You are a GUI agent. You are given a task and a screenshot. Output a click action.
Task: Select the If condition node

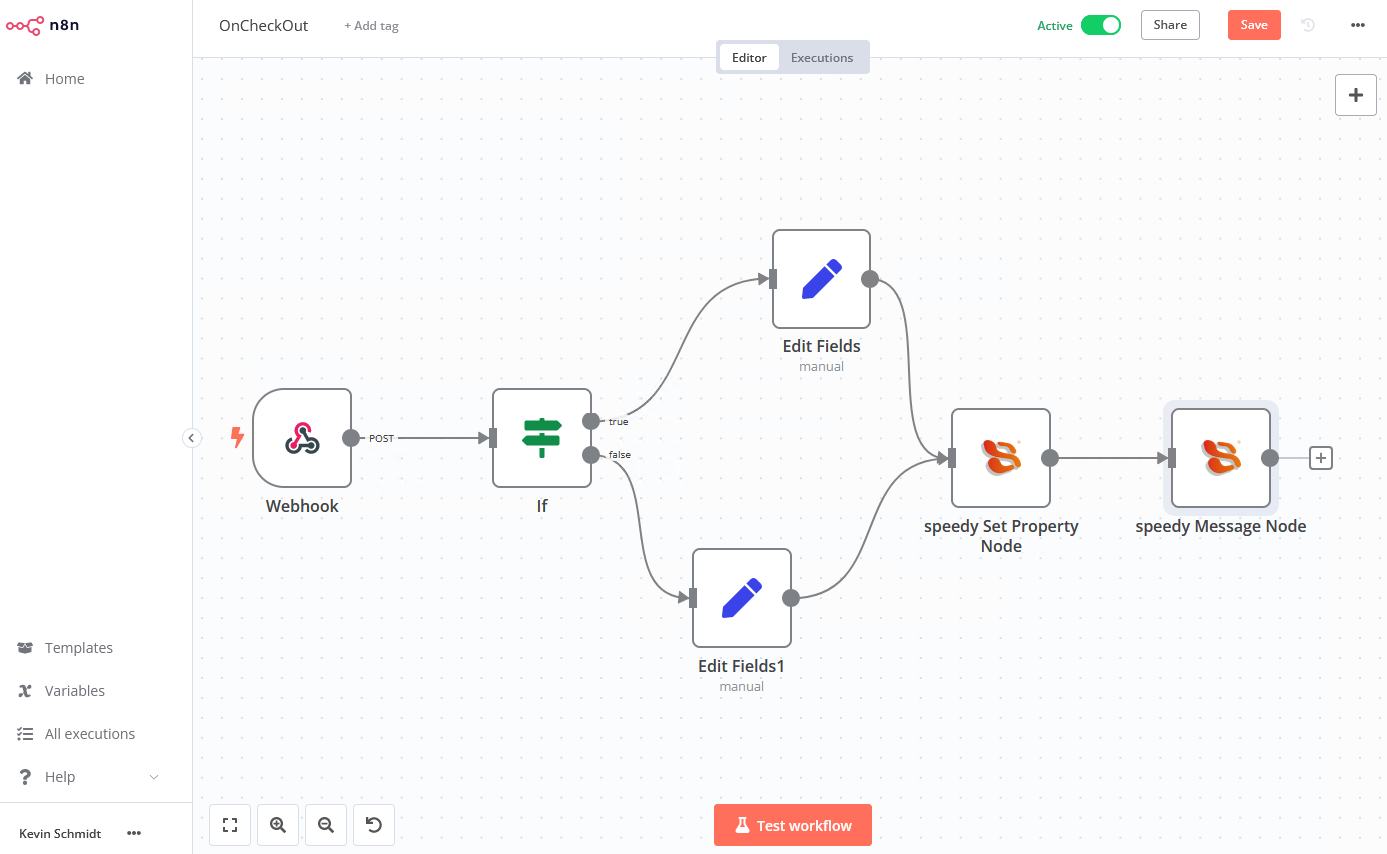(542, 438)
